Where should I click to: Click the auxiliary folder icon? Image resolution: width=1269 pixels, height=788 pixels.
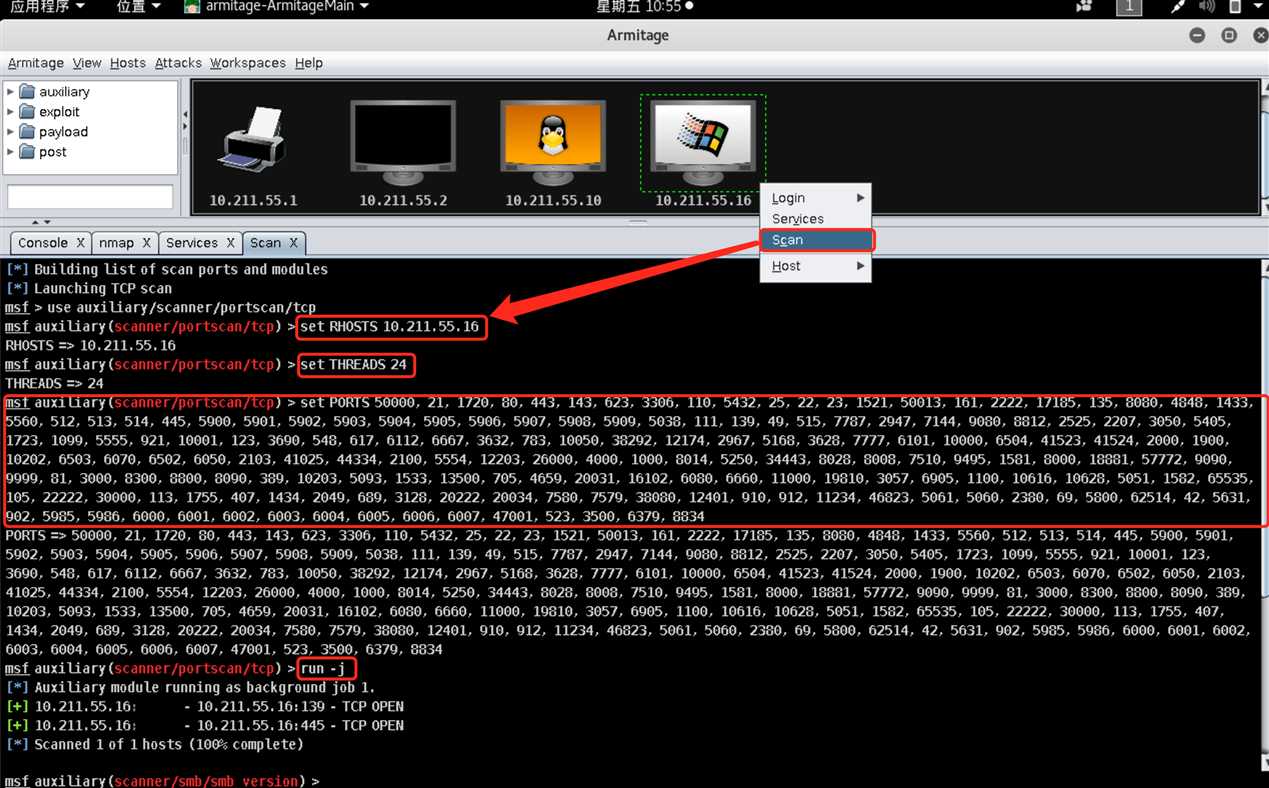pyautogui.click(x=27, y=92)
